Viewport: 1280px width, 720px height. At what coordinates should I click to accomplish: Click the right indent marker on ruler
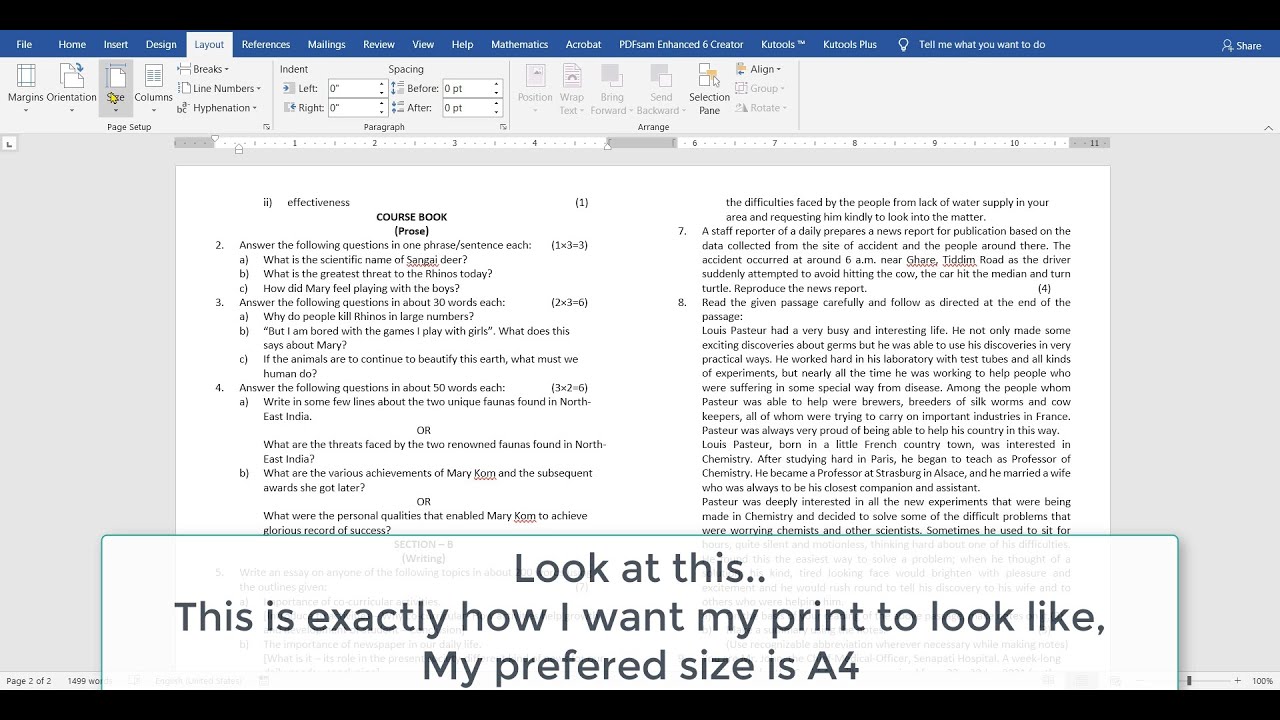point(607,147)
